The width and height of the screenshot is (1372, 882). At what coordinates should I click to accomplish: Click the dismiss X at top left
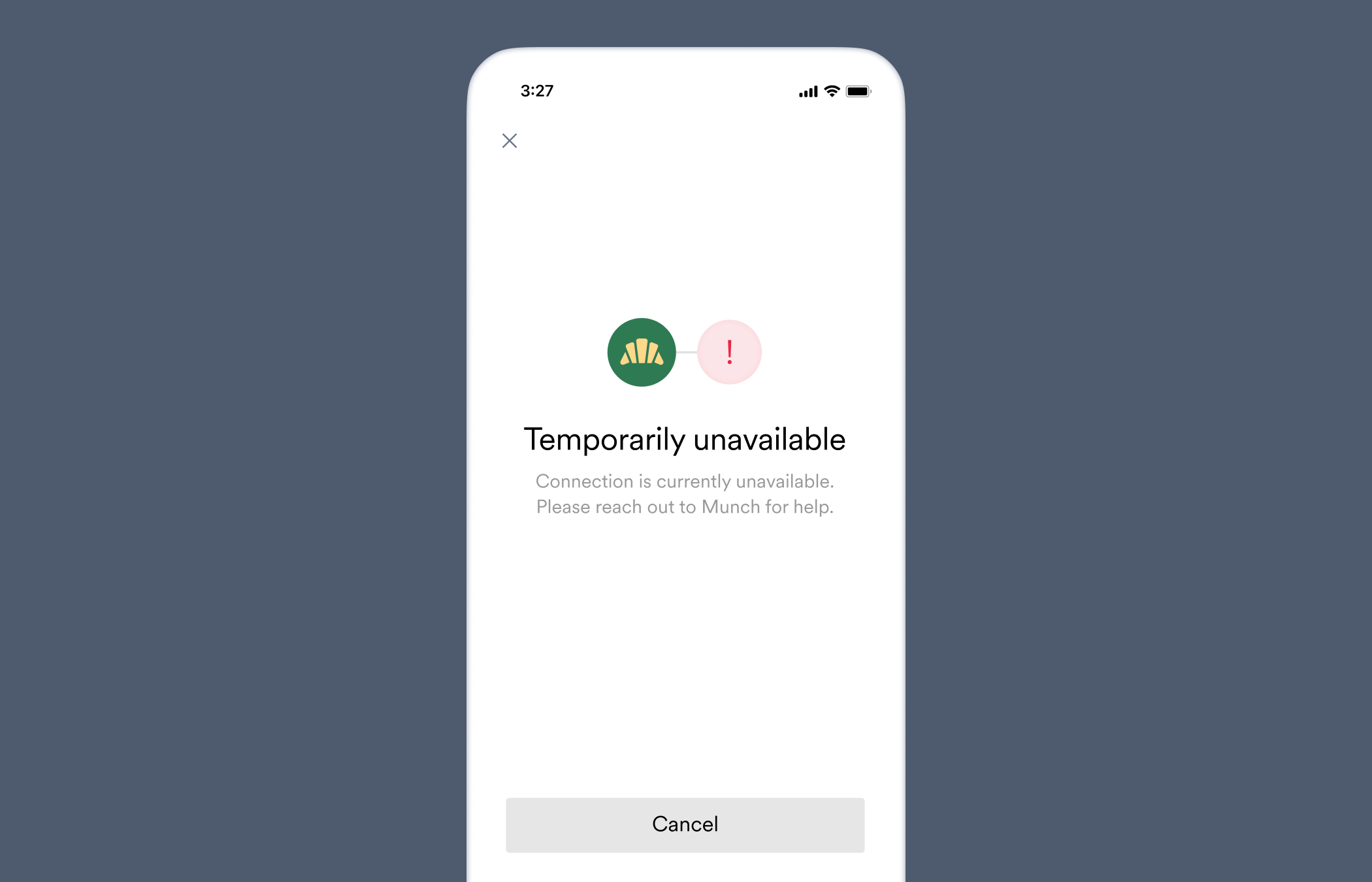pyautogui.click(x=508, y=140)
